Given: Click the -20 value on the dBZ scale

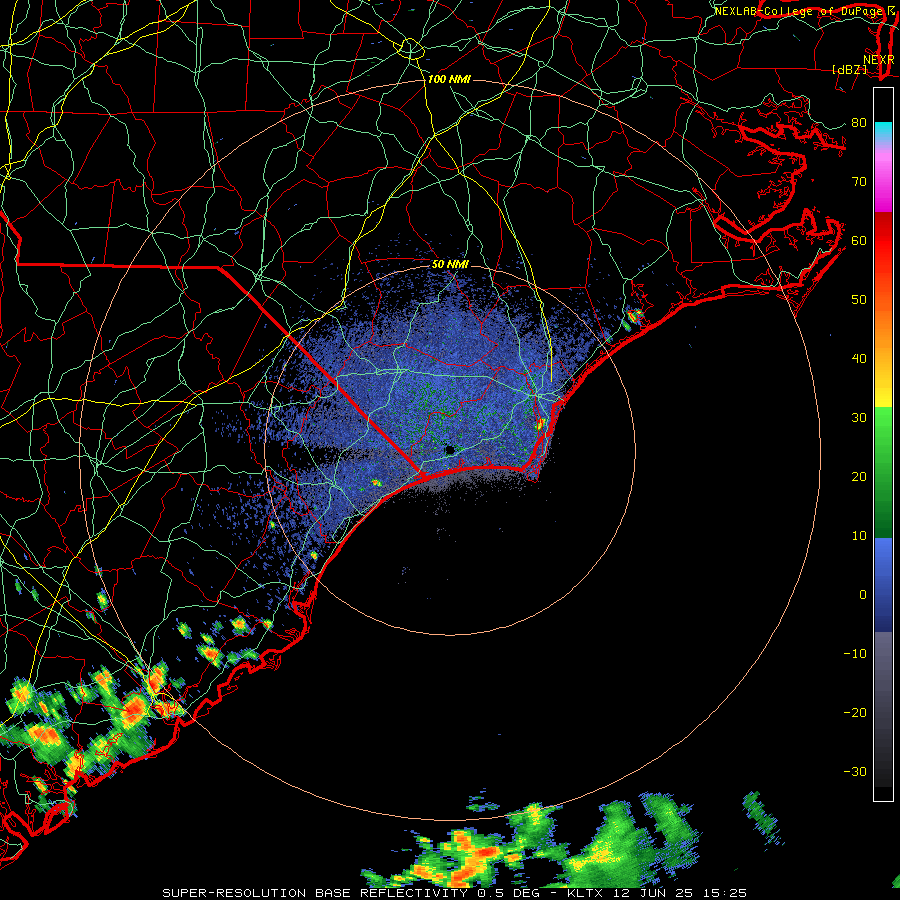Looking at the screenshot, I should (855, 713).
